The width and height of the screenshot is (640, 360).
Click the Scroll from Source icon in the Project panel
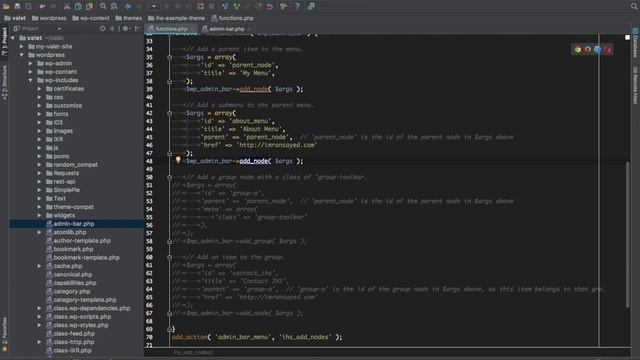click(102, 29)
